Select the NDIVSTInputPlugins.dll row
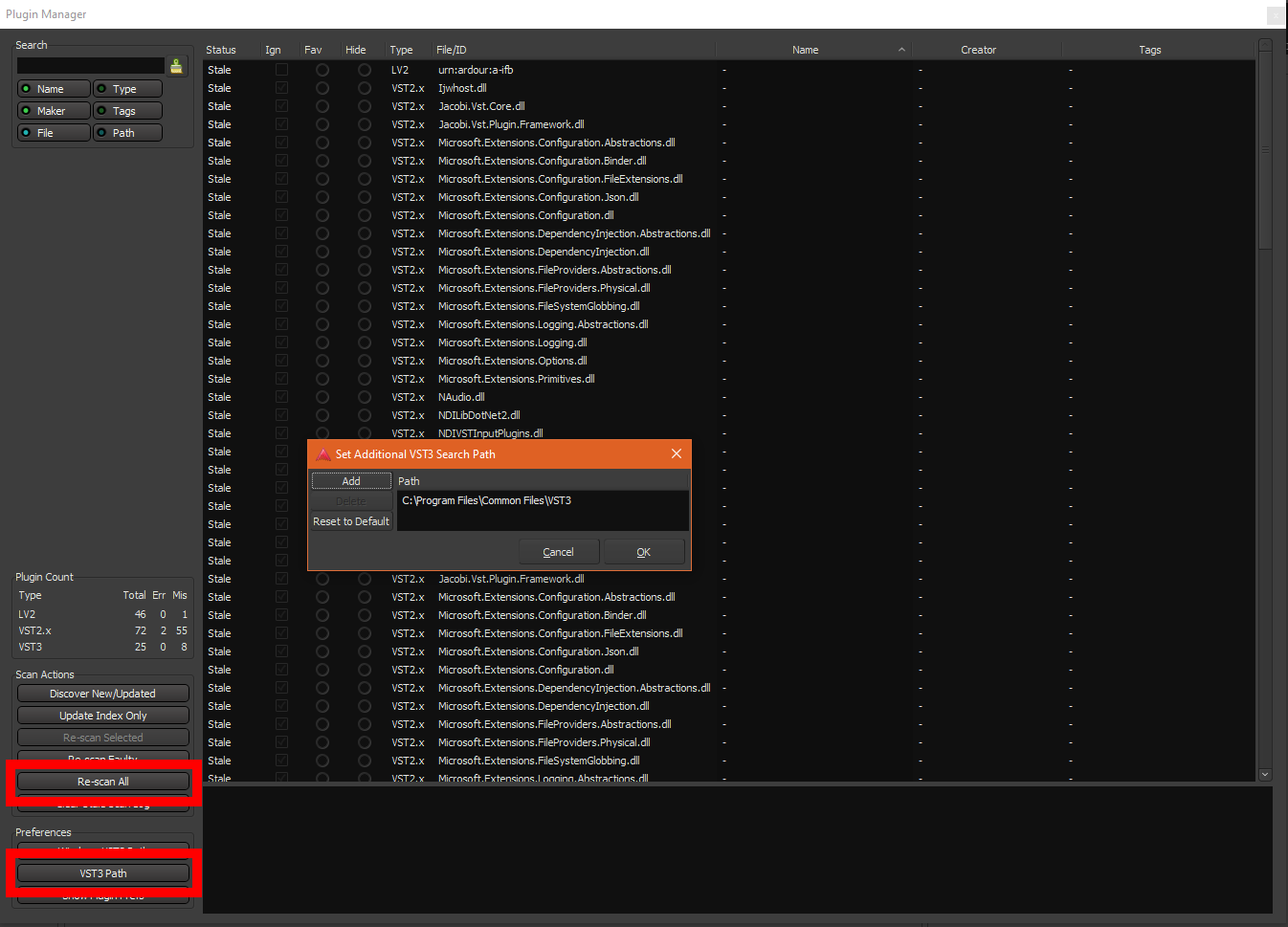Viewport: 1288px width, 927px height. (x=728, y=432)
